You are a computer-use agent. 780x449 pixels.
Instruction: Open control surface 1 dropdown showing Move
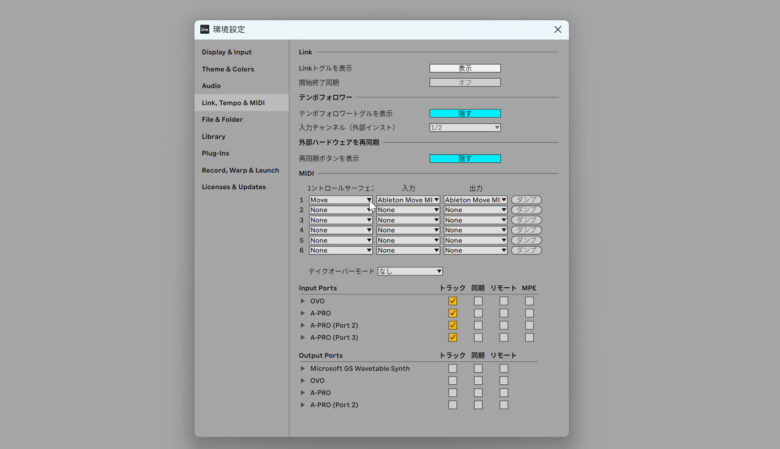coord(341,200)
